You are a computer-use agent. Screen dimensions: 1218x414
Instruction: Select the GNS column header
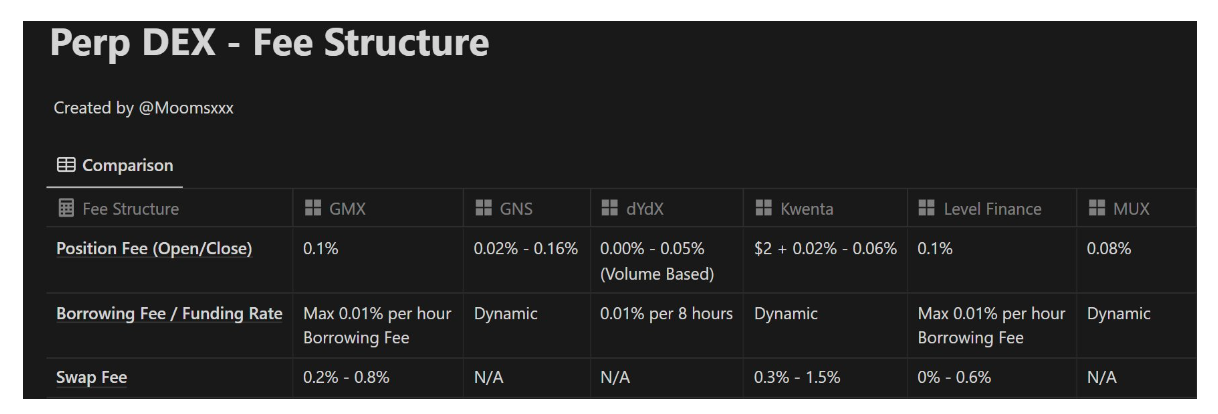[x=528, y=209]
